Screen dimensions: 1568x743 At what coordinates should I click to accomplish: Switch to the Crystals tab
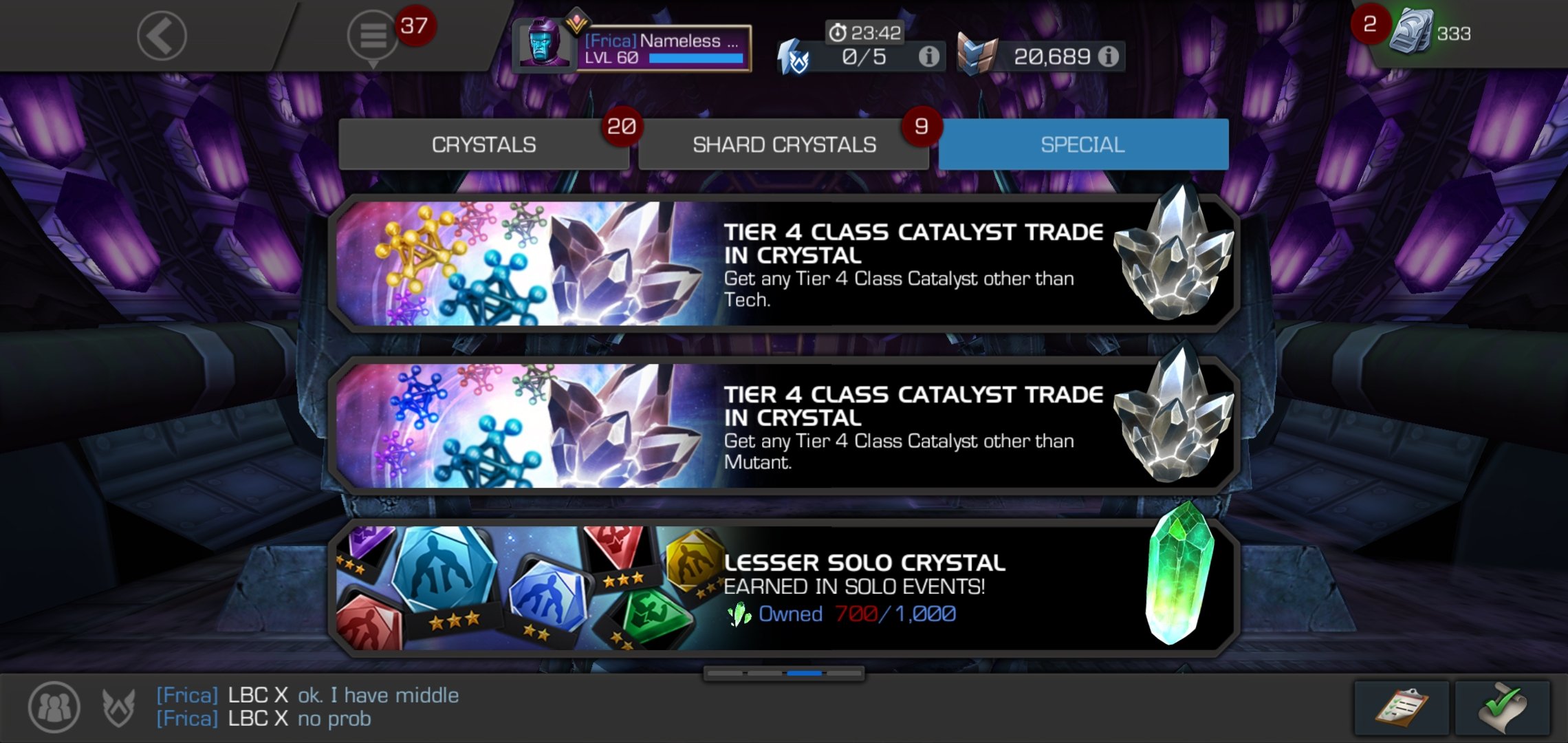point(483,144)
